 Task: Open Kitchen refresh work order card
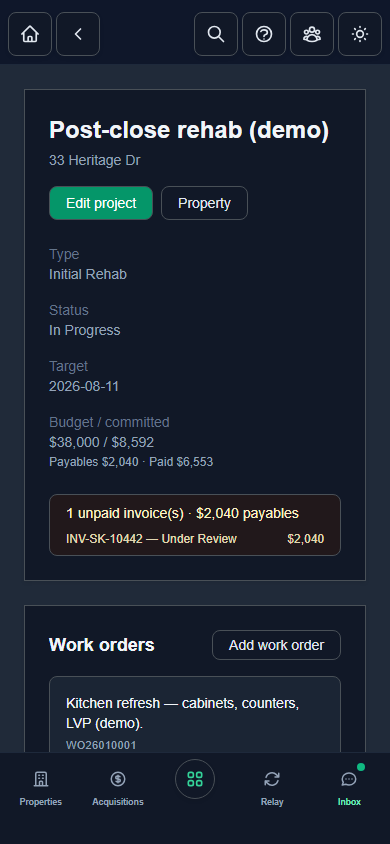click(x=195, y=716)
